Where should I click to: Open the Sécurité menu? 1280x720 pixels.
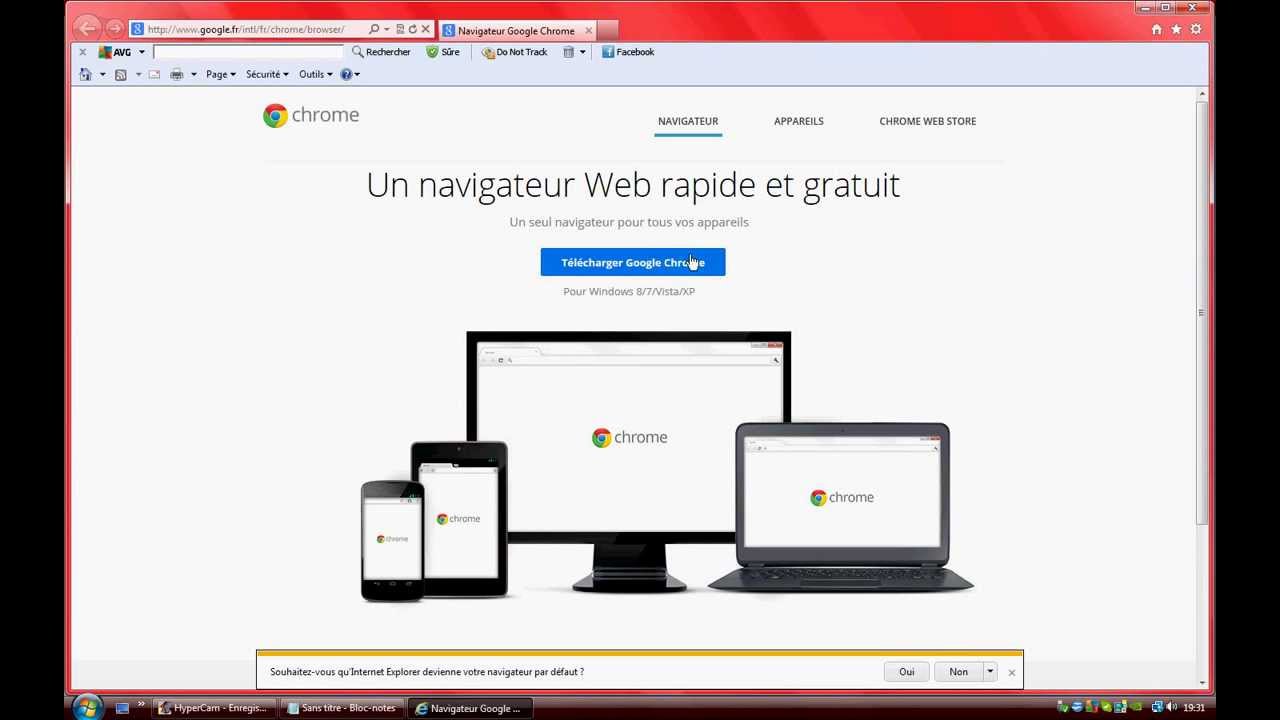tap(267, 74)
